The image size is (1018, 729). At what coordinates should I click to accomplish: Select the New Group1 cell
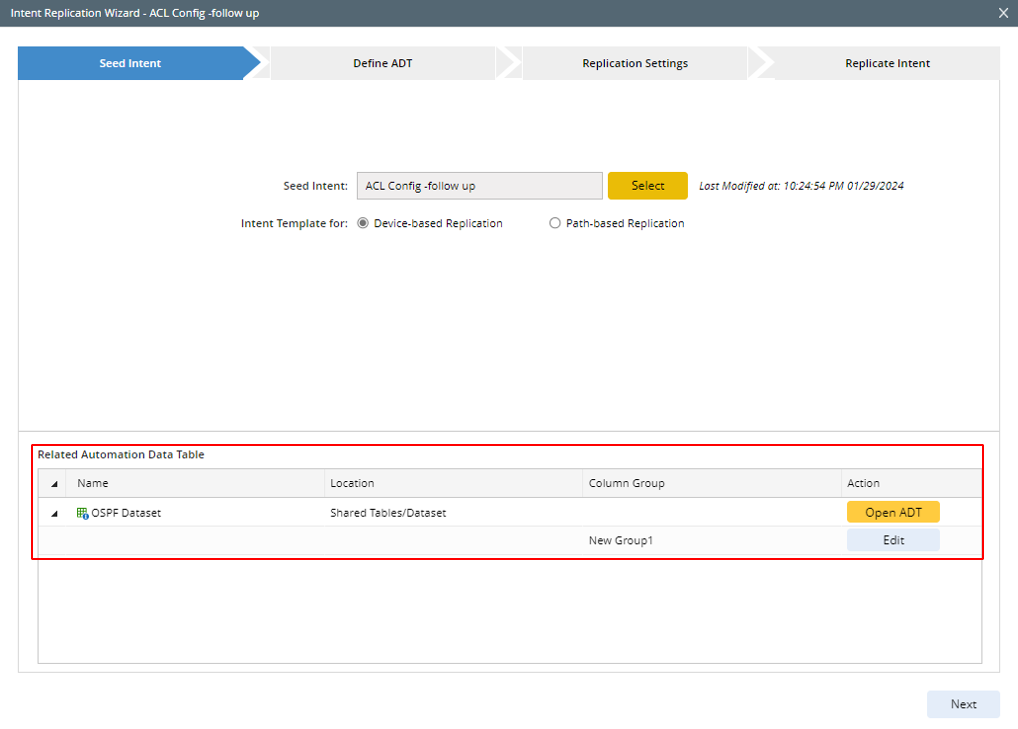pos(620,541)
